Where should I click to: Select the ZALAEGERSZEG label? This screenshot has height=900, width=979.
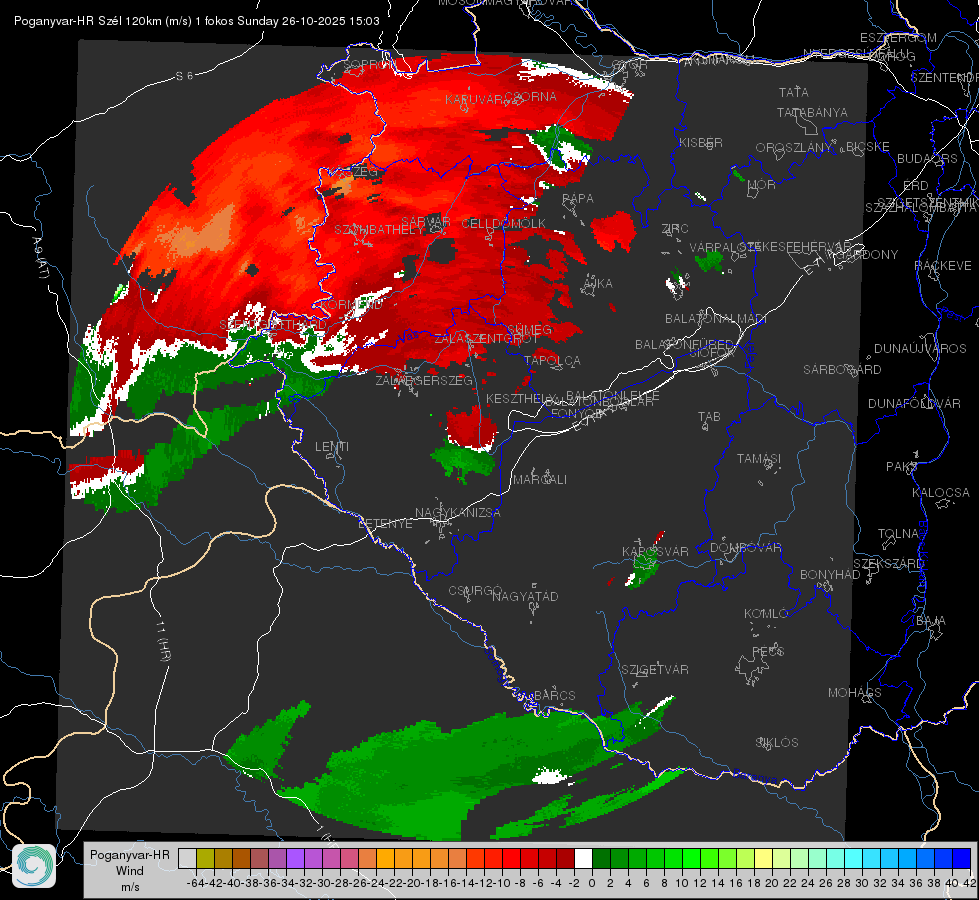[424, 380]
